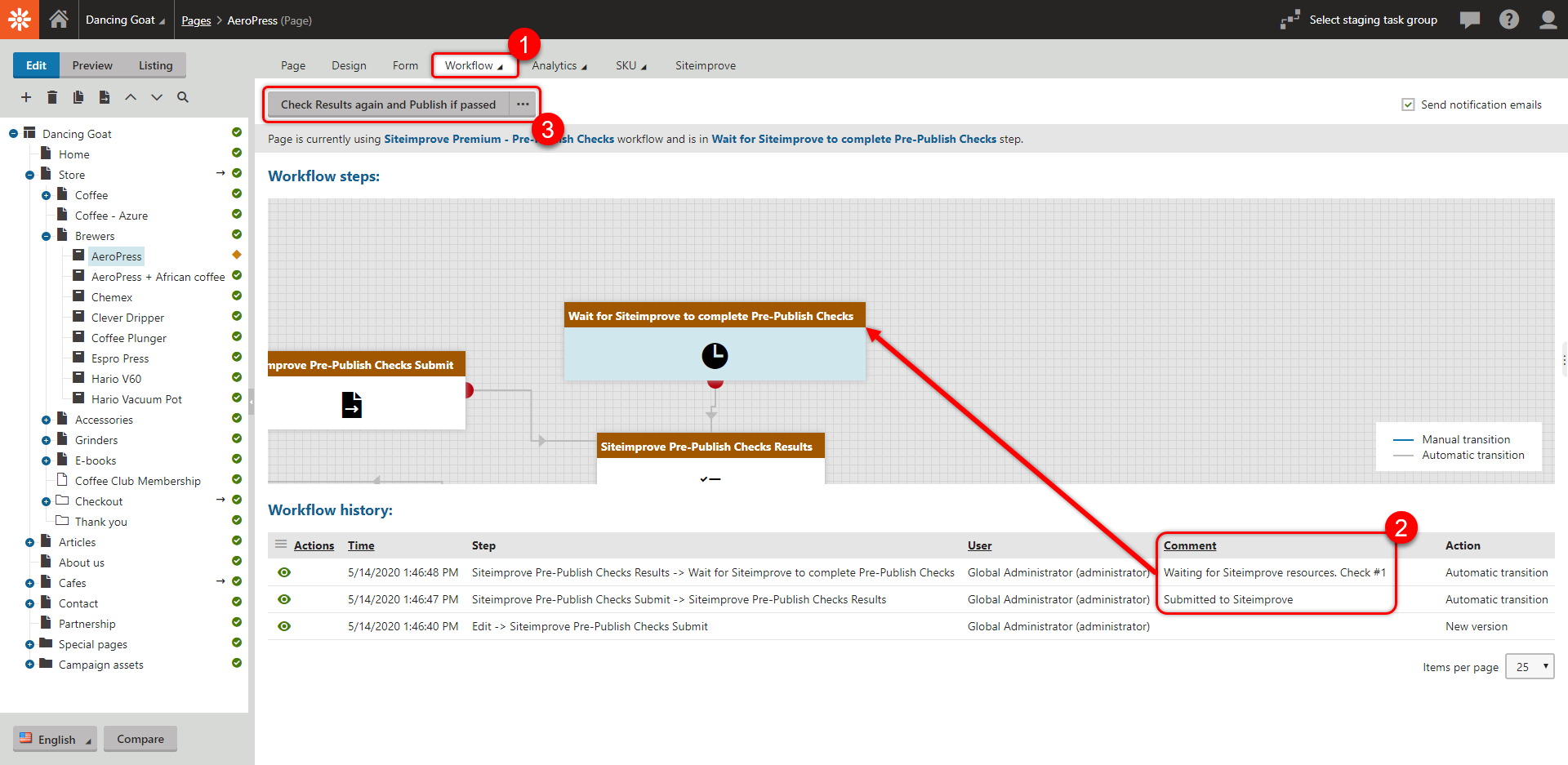View version from 1:46:47 PM row
This screenshot has height=765, width=1568.
click(284, 599)
